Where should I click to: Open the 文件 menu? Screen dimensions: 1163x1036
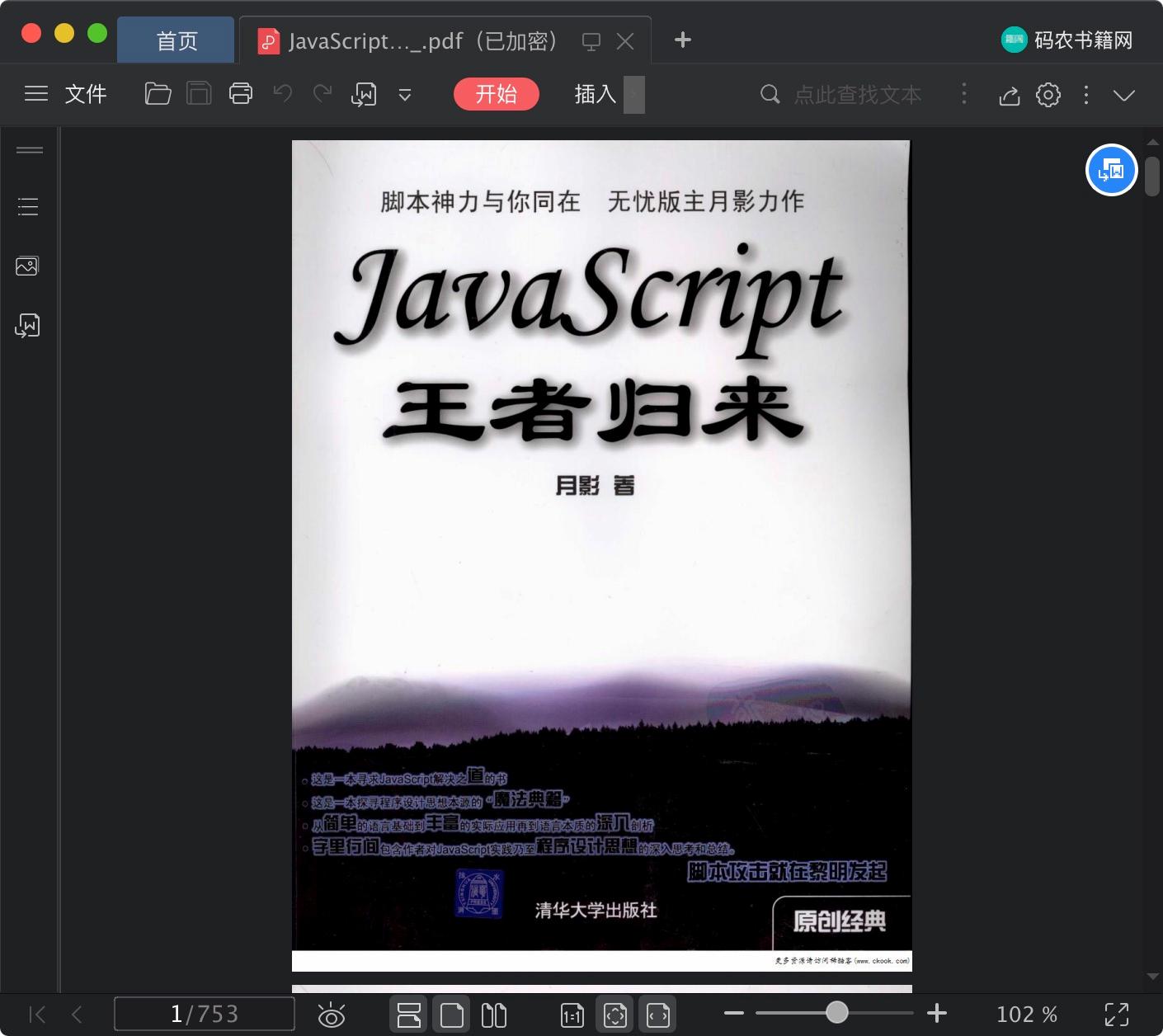point(86,94)
